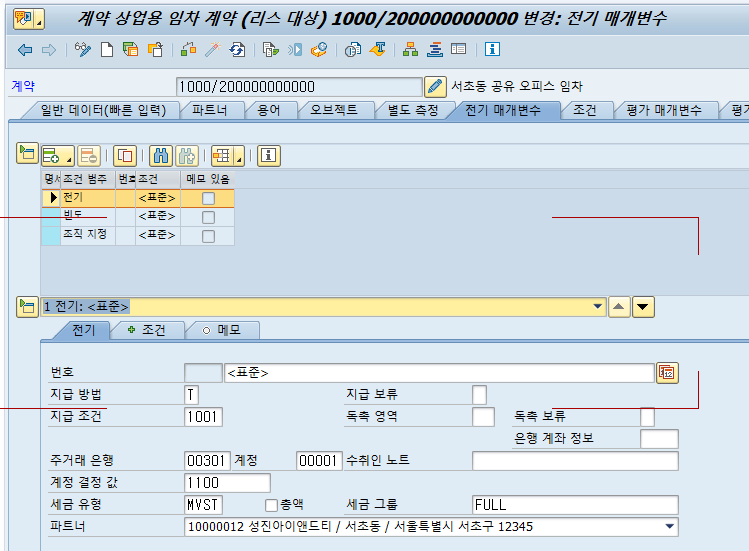Open the top-level 조건 tab
Screen dimensions: 749x551
tap(585, 110)
